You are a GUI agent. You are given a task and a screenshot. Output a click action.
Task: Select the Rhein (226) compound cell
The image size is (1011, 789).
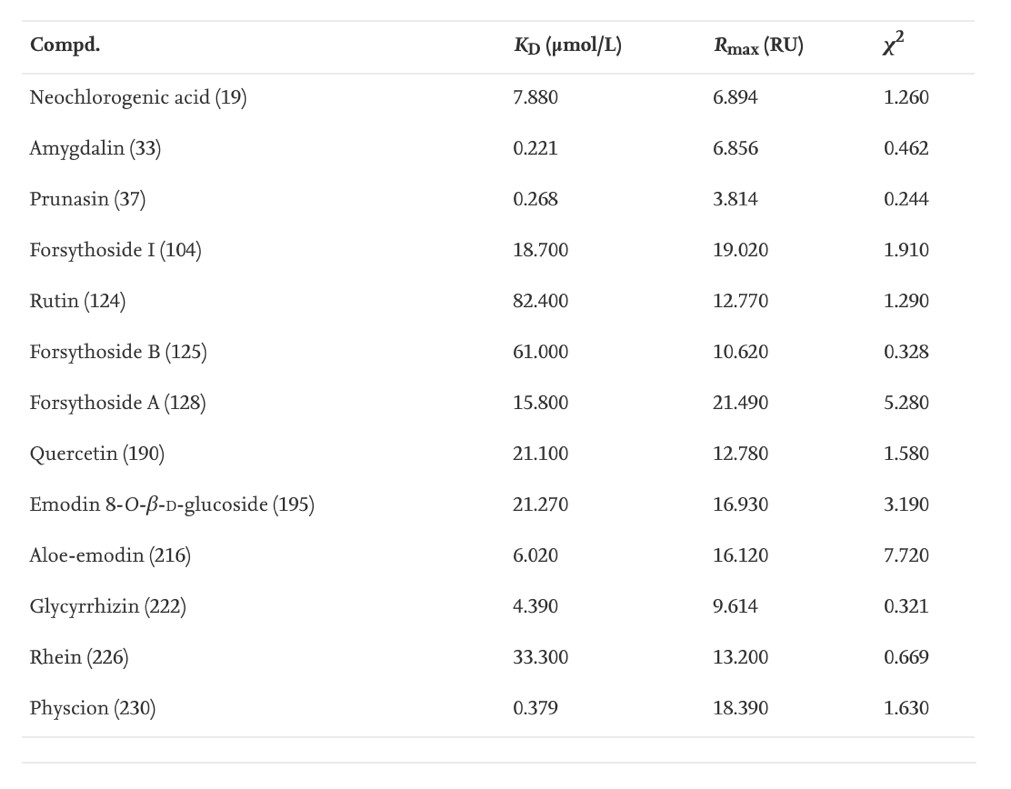click(79, 657)
